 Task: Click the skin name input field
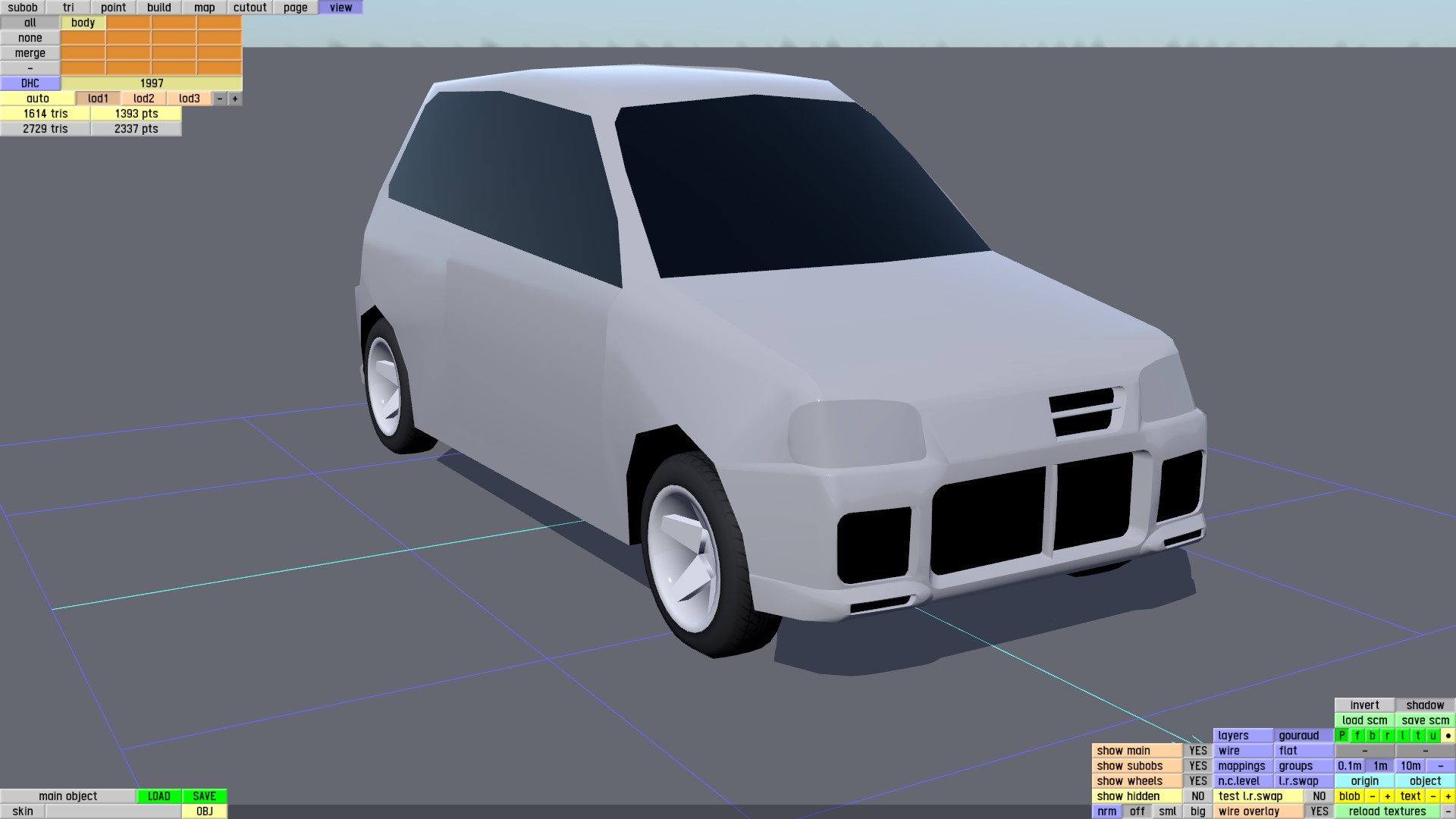[113, 811]
